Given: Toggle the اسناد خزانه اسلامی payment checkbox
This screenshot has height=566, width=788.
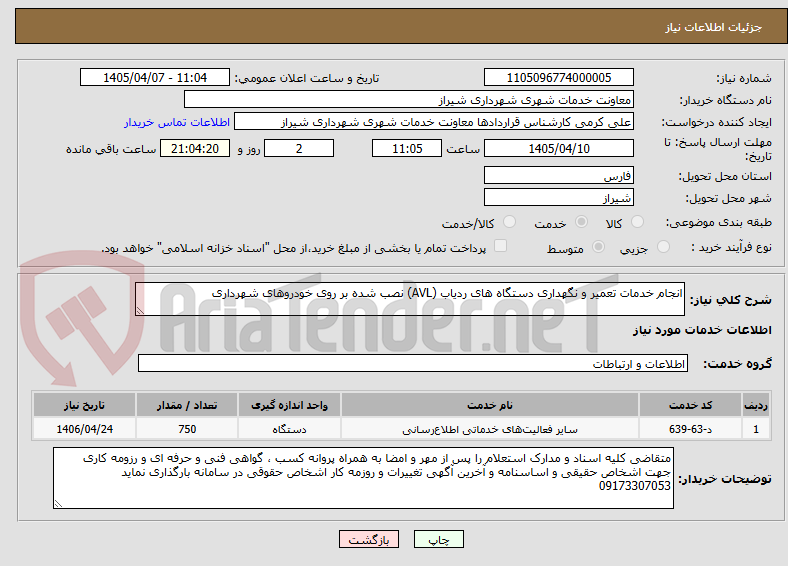Looking at the screenshot, I should [500, 246].
